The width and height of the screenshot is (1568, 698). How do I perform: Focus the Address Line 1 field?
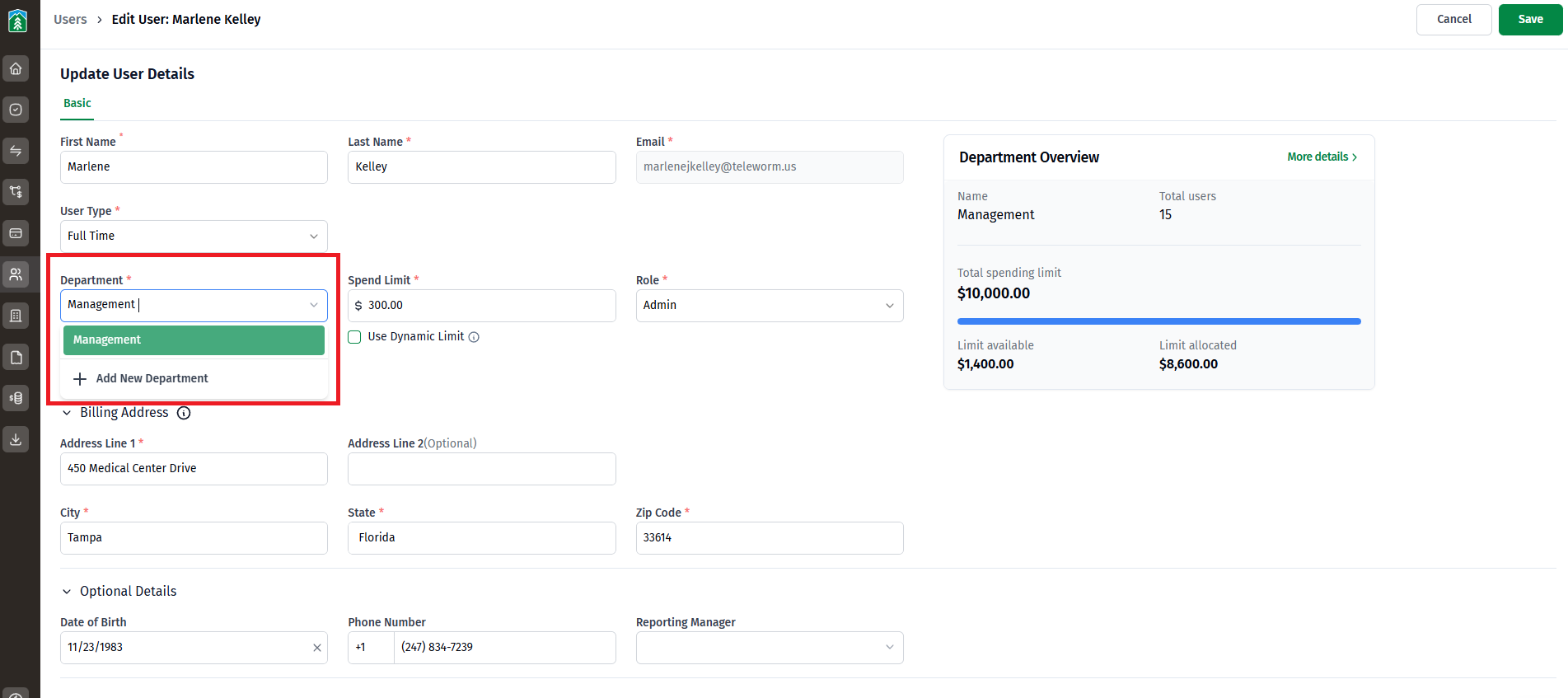(194, 469)
